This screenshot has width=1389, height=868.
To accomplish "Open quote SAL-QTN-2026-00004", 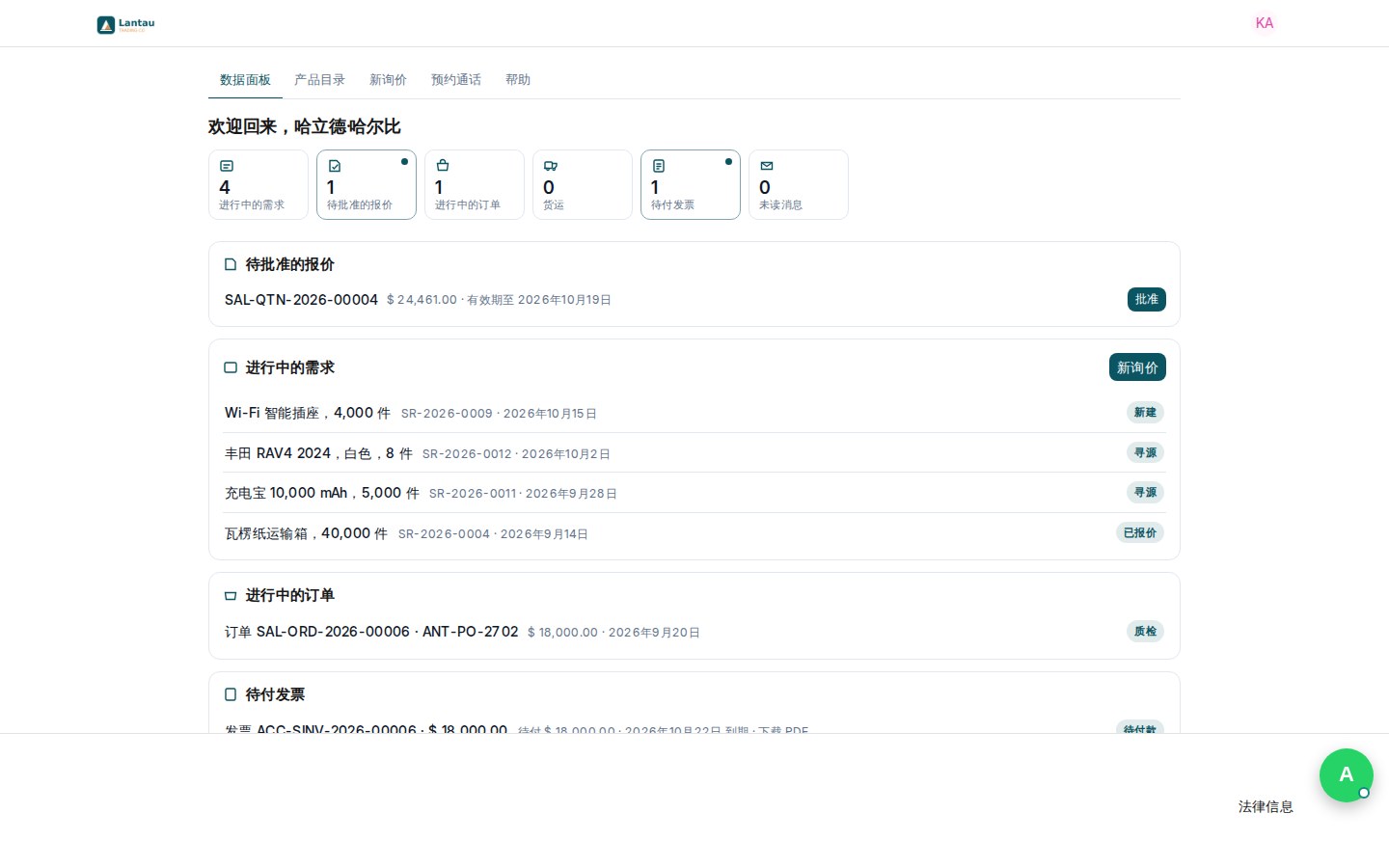I will click(x=301, y=300).
